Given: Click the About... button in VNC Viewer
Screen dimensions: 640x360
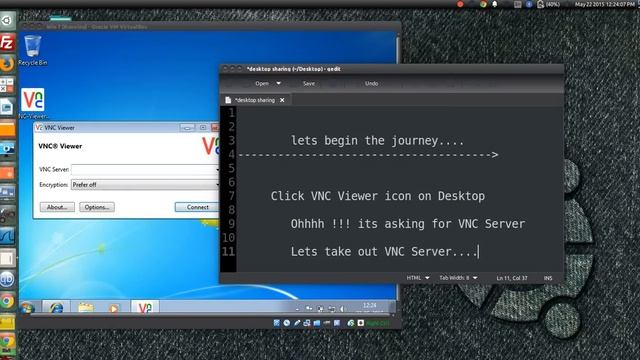Looking at the screenshot, I should [x=57, y=207].
